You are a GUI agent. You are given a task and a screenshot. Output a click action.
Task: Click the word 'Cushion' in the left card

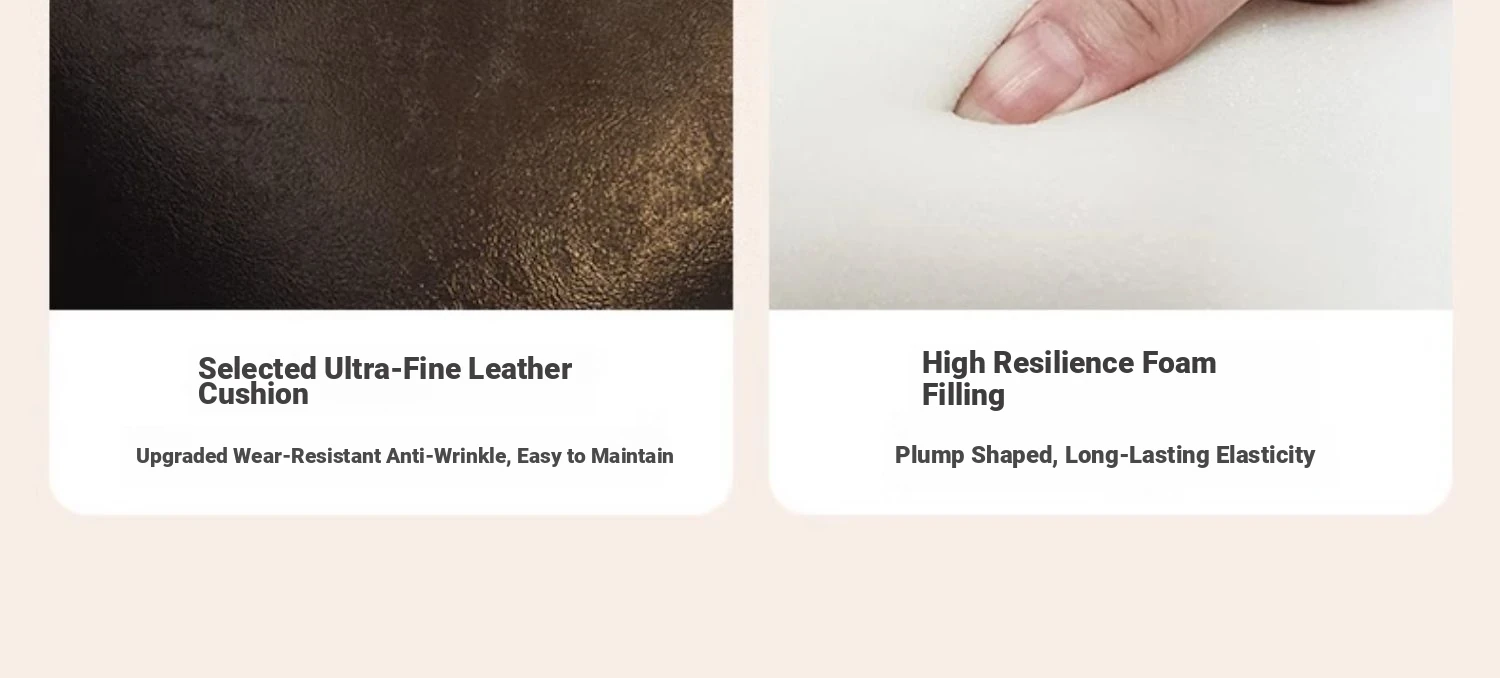(x=253, y=394)
